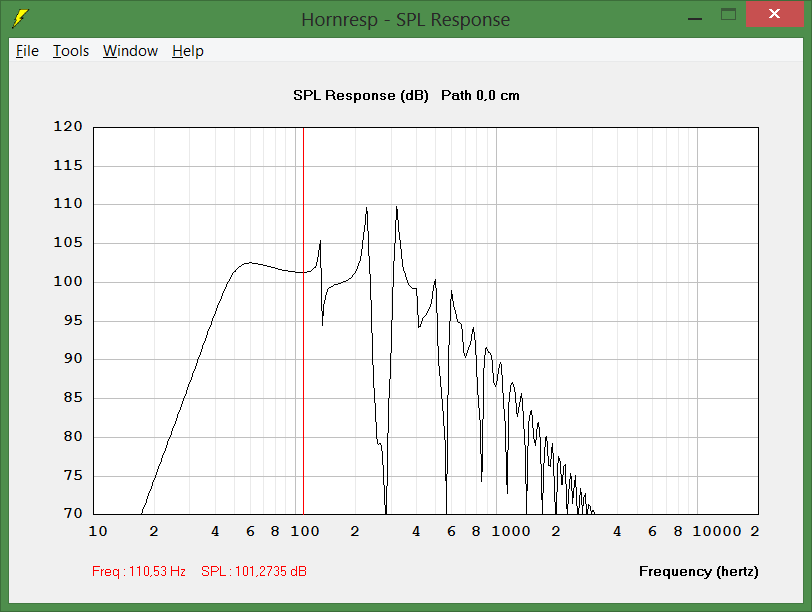This screenshot has height=612, width=812.
Task: Click the 70 dB y-axis label
Action: click(73, 513)
